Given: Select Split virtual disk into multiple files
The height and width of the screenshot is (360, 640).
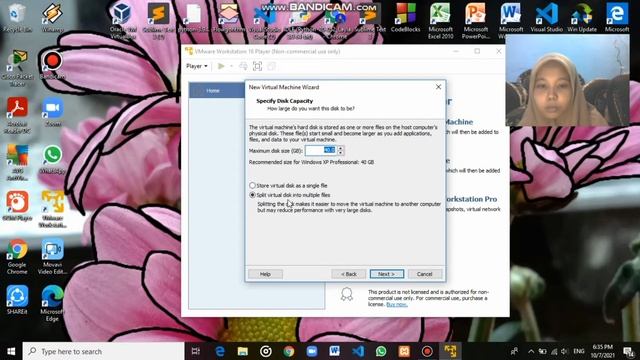Looking at the screenshot, I should (290, 195).
